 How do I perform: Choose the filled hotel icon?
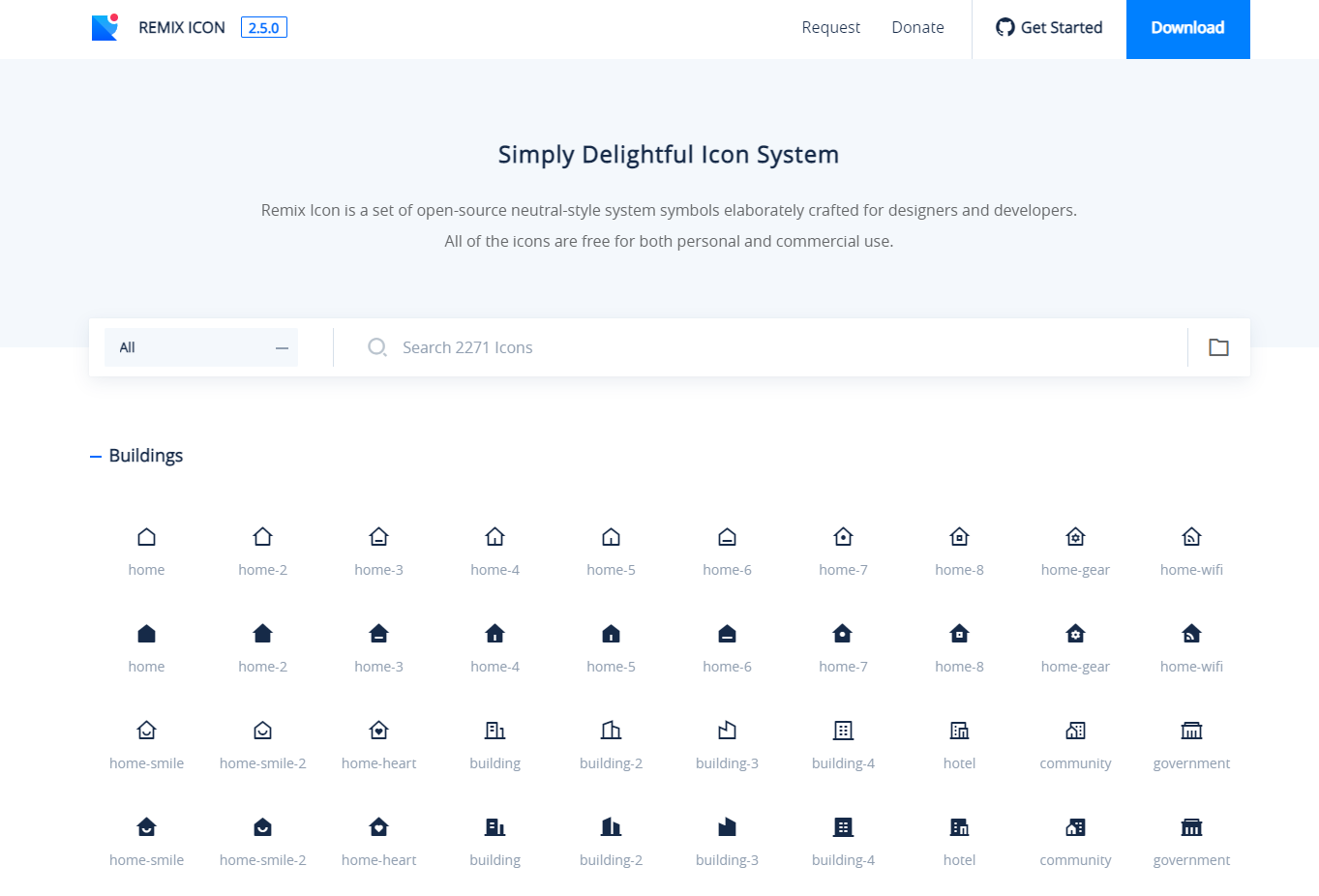coord(959,827)
